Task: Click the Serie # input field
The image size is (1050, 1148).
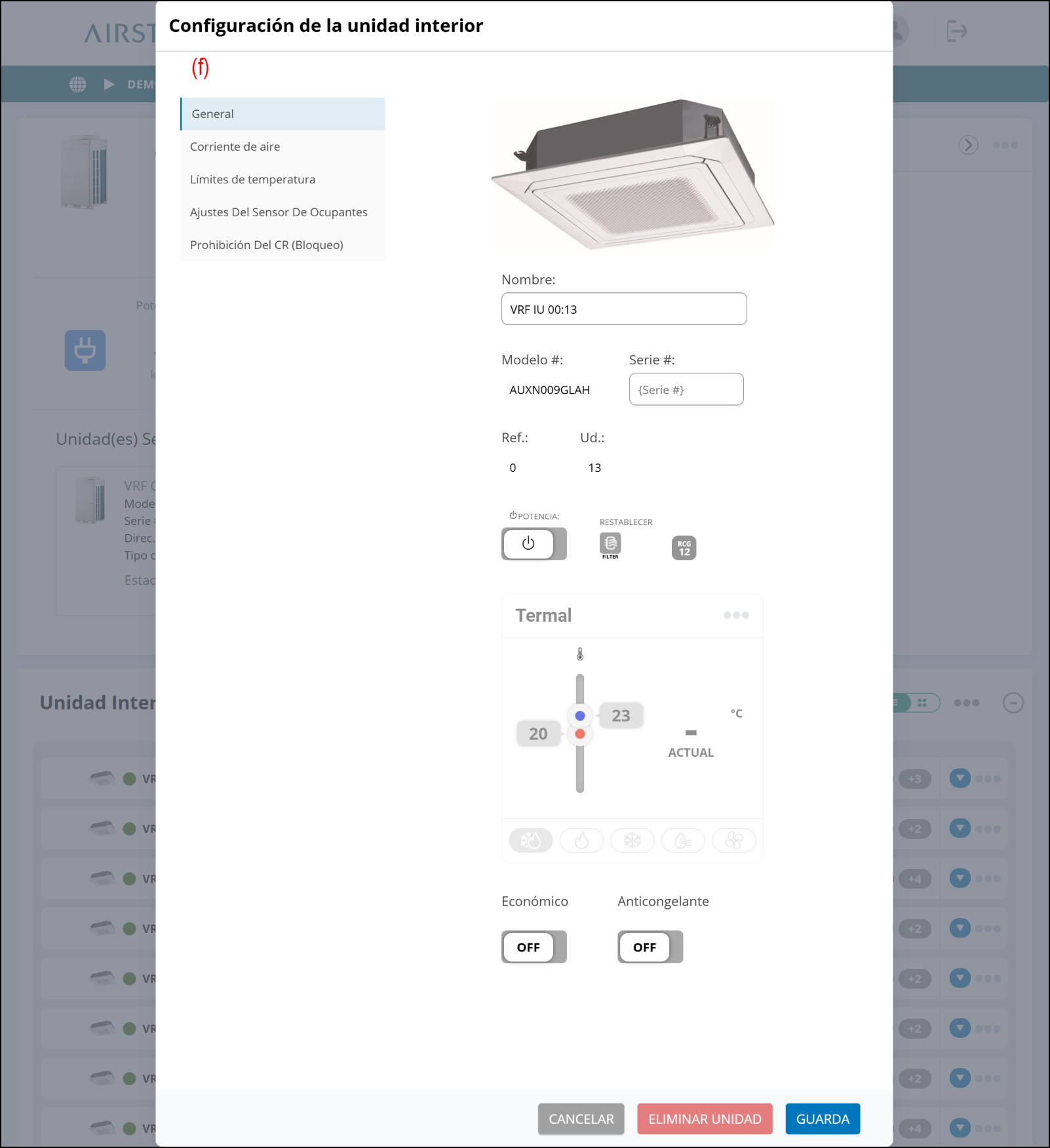Action: click(x=686, y=390)
